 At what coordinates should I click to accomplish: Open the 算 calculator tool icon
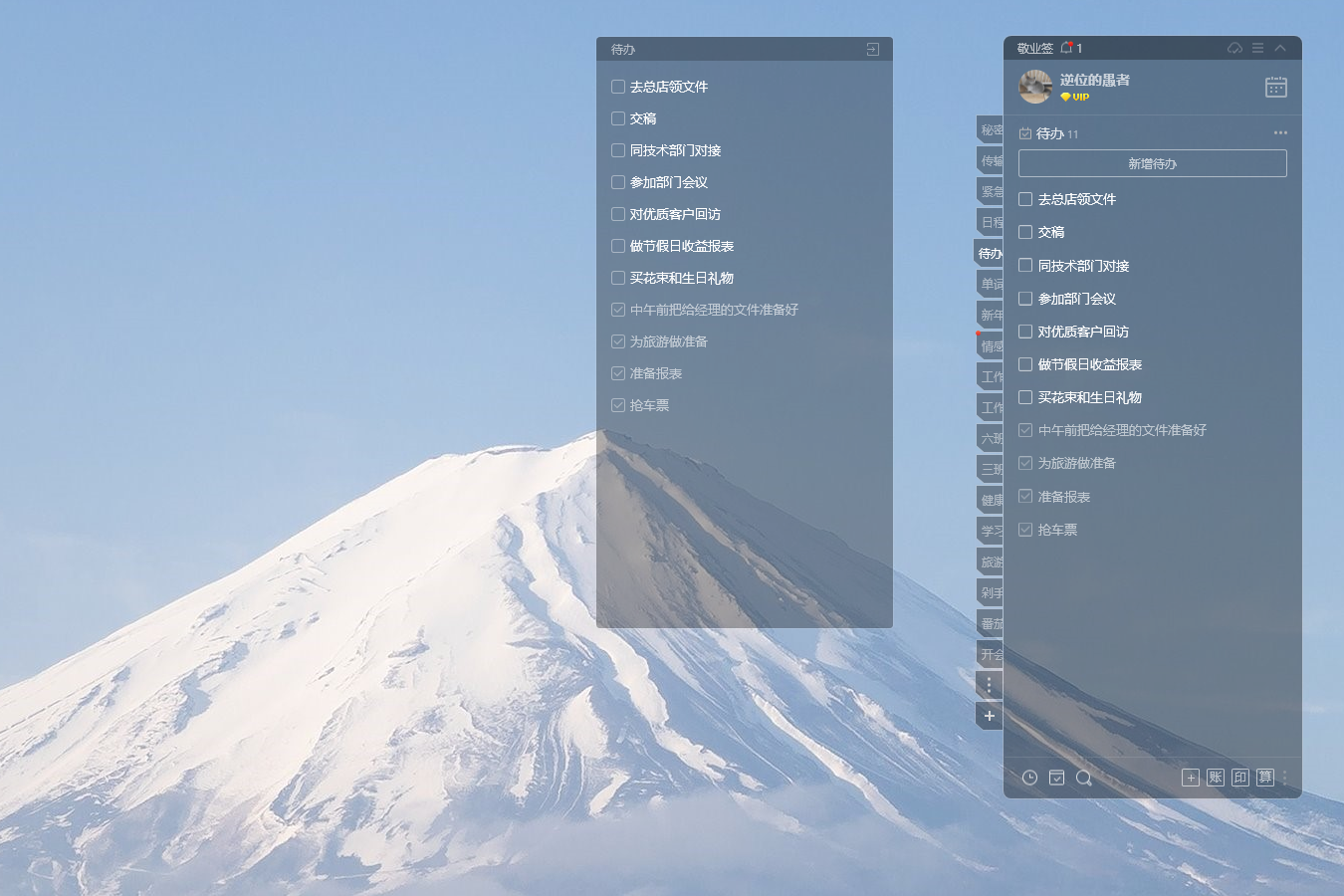click(1264, 778)
